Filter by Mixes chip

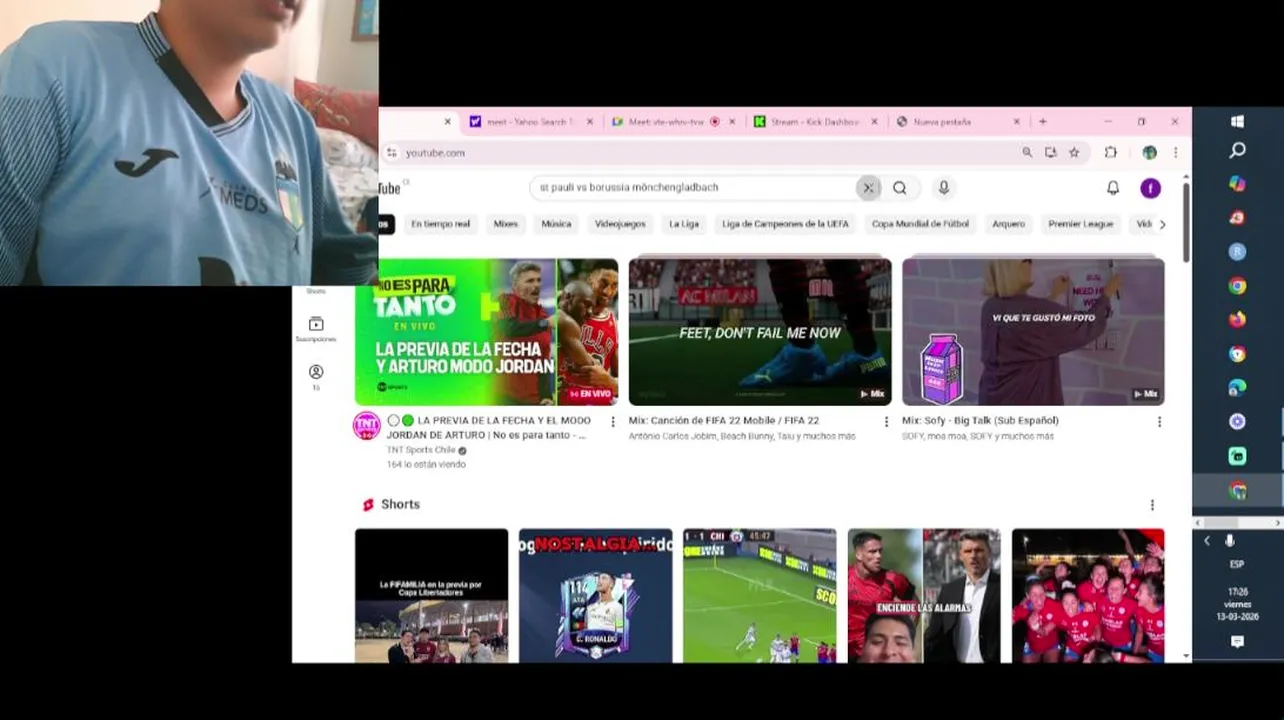pos(506,224)
